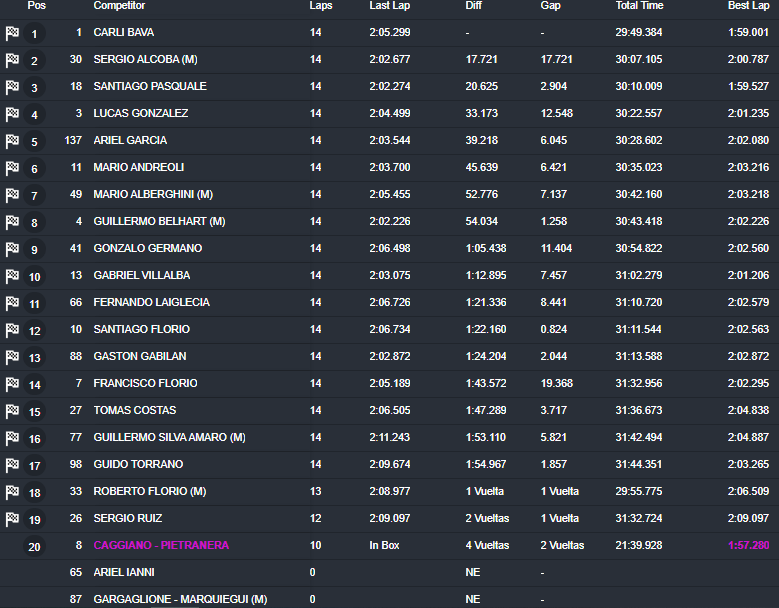Screen dimensions: 779x608
Task: Click position badge 1 circle
Action: [35, 34]
